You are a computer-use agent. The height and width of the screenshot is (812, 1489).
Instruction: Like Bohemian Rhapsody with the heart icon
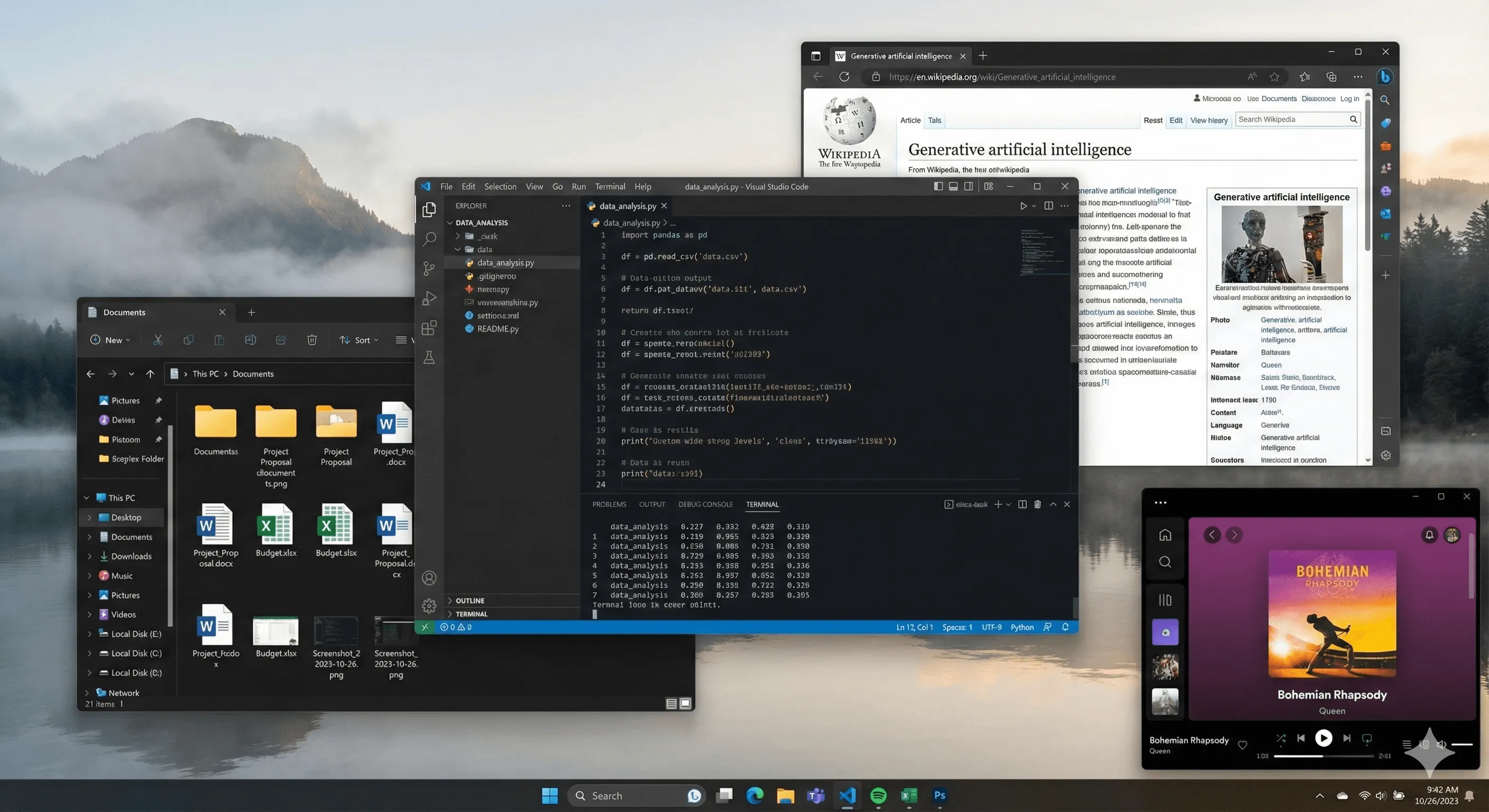(x=1242, y=745)
